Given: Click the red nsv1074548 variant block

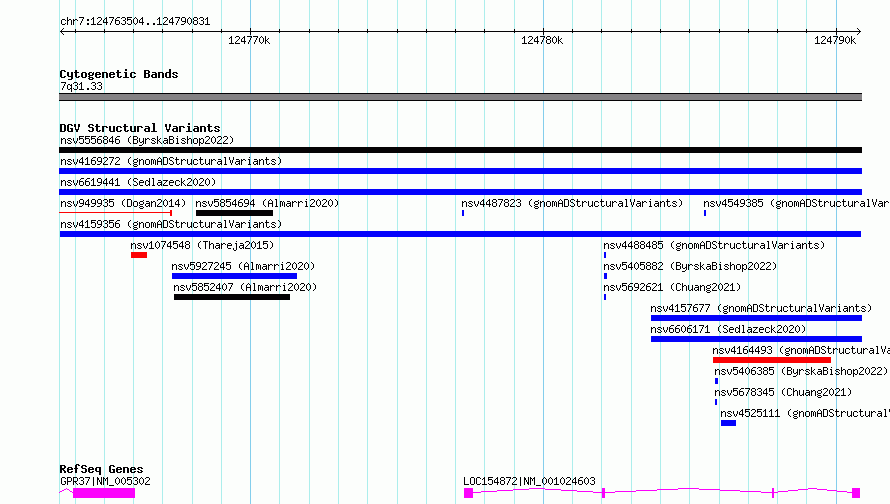Looking at the screenshot, I should pyautogui.click(x=139, y=255).
